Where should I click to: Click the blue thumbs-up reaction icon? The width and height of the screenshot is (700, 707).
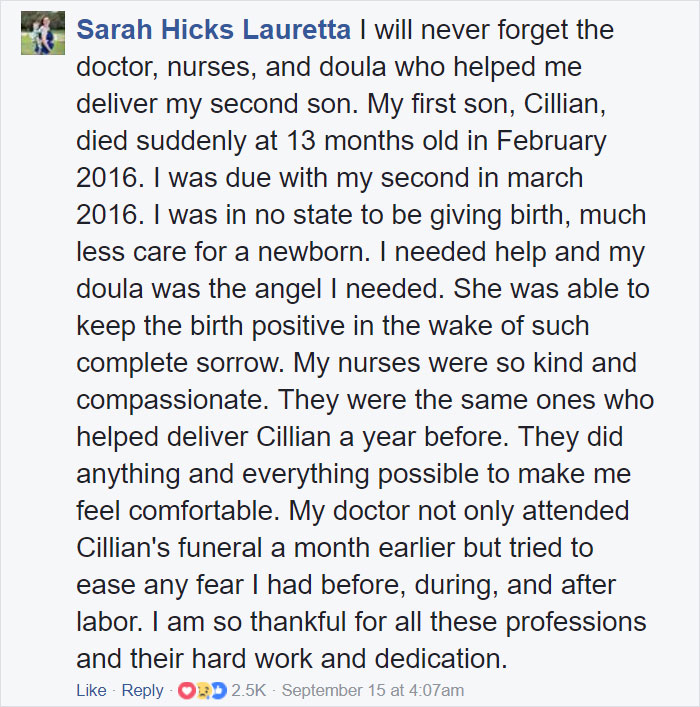point(218,690)
